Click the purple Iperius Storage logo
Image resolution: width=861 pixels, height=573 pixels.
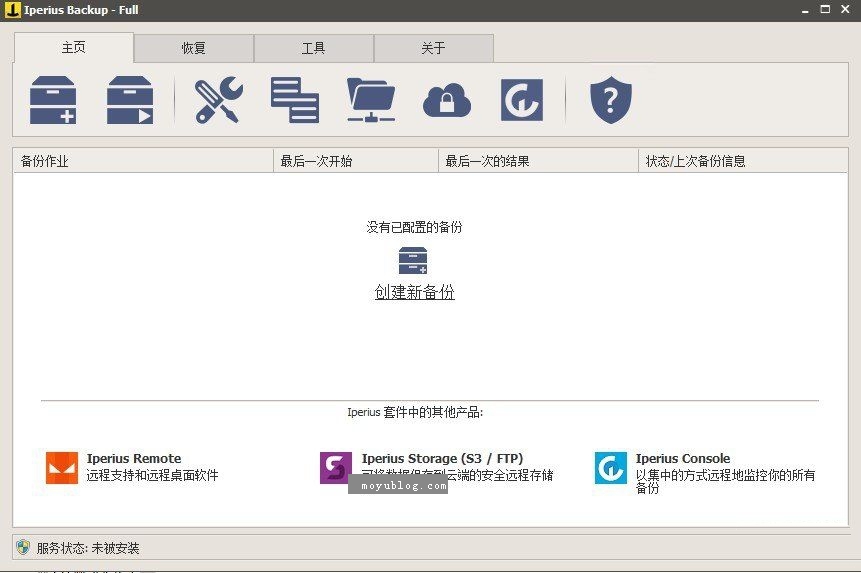click(336, 468)
